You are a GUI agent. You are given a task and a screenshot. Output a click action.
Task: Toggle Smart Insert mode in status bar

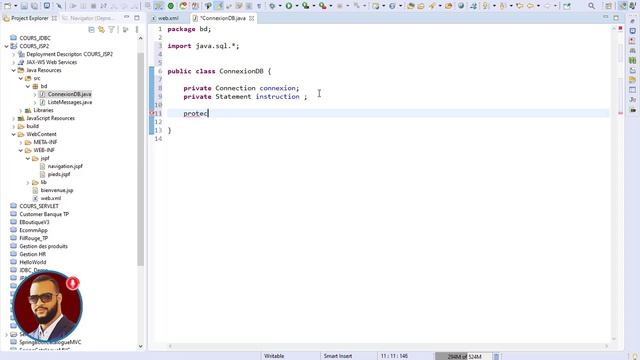point(338,356)
